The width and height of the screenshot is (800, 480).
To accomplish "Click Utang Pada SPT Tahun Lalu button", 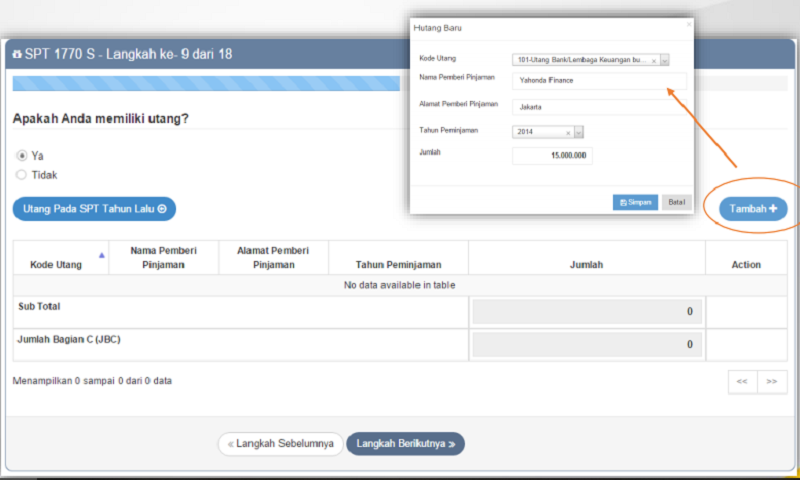I will pyautogui.click(x=94, y=208).
